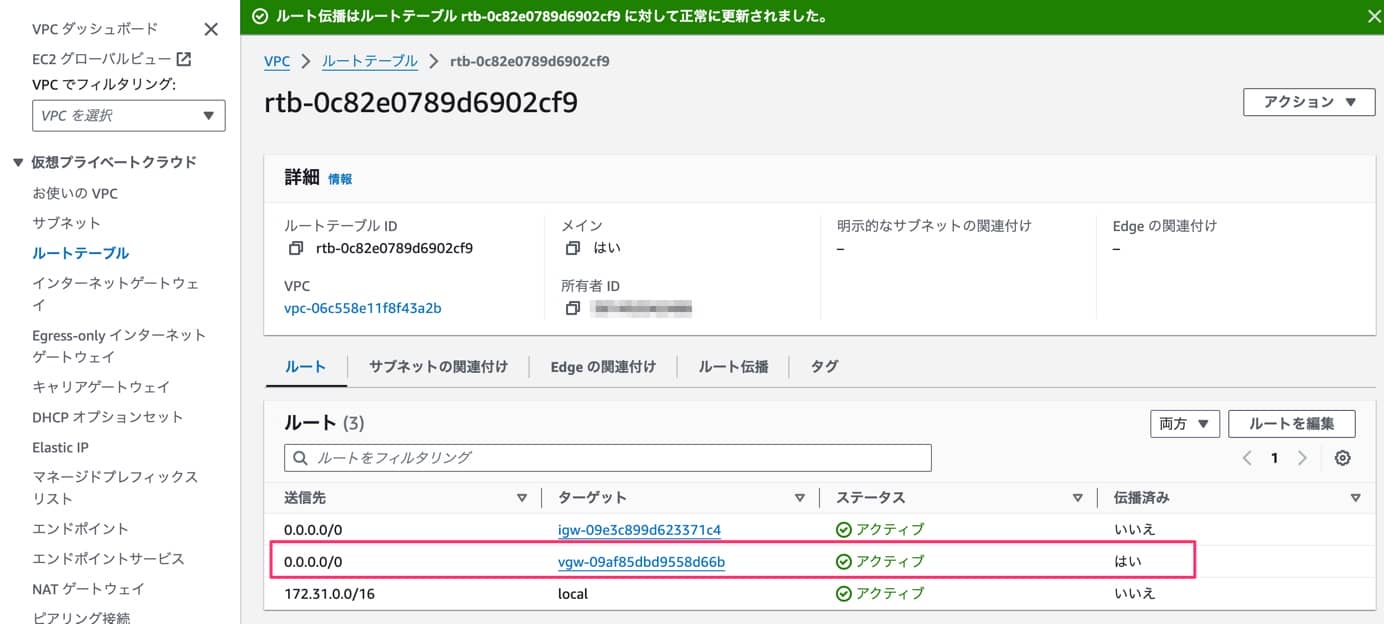Click はい in the 伝播済み column
Screen dimensions: 1384x624
(1128, 562)
